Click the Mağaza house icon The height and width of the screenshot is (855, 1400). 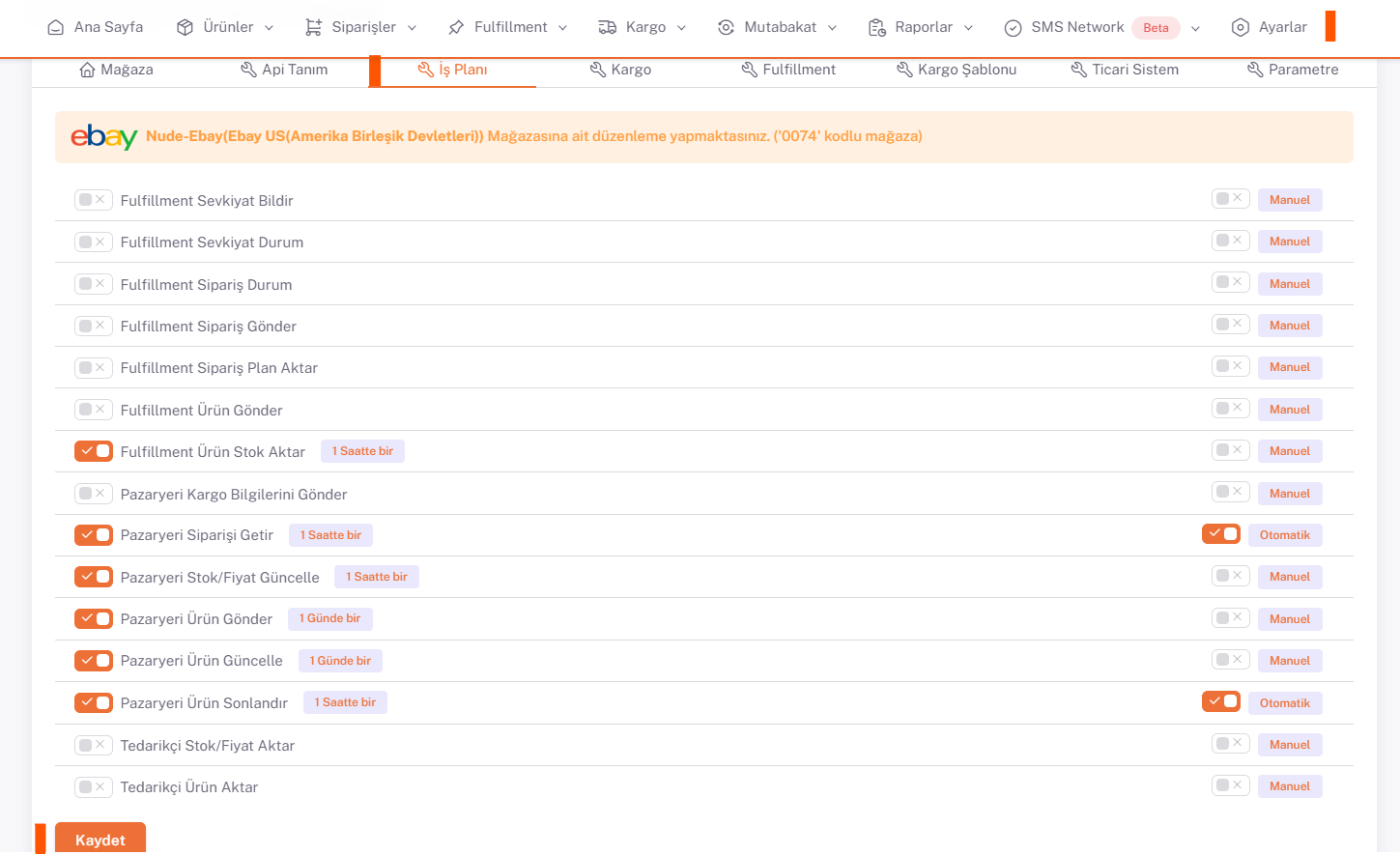point(87,70)
